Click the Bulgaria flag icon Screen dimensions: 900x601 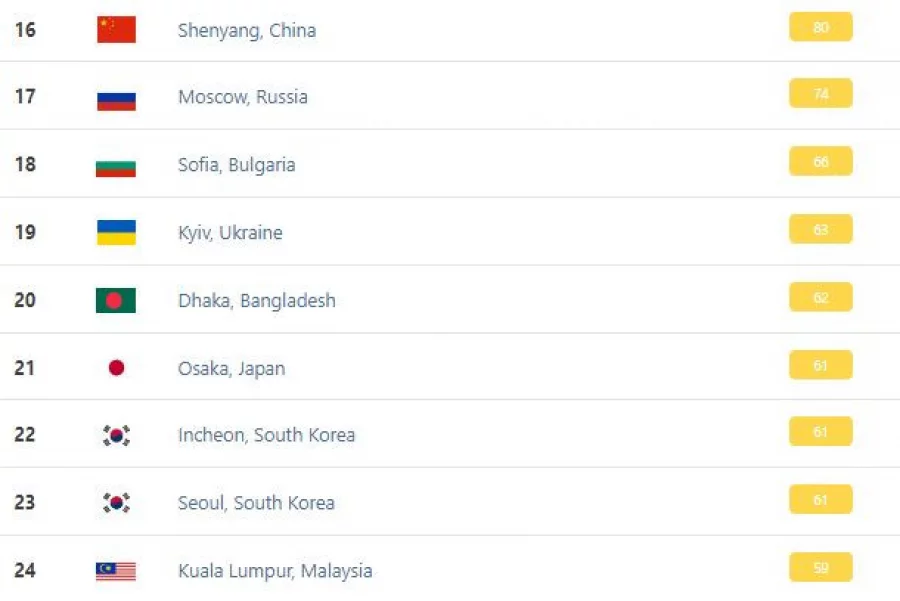click(x=116, y=169)
